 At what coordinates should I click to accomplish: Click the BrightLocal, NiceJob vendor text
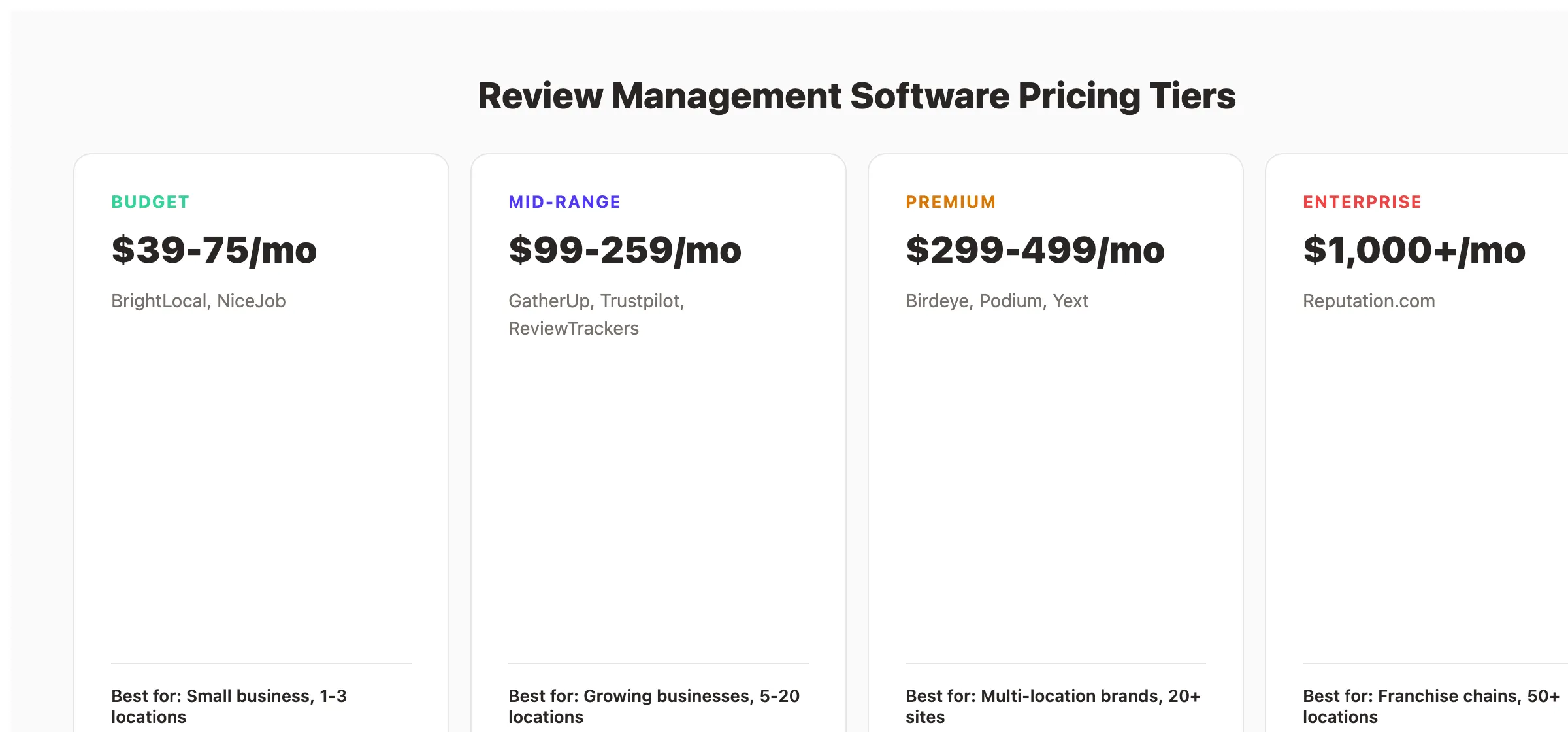[199, 301]
